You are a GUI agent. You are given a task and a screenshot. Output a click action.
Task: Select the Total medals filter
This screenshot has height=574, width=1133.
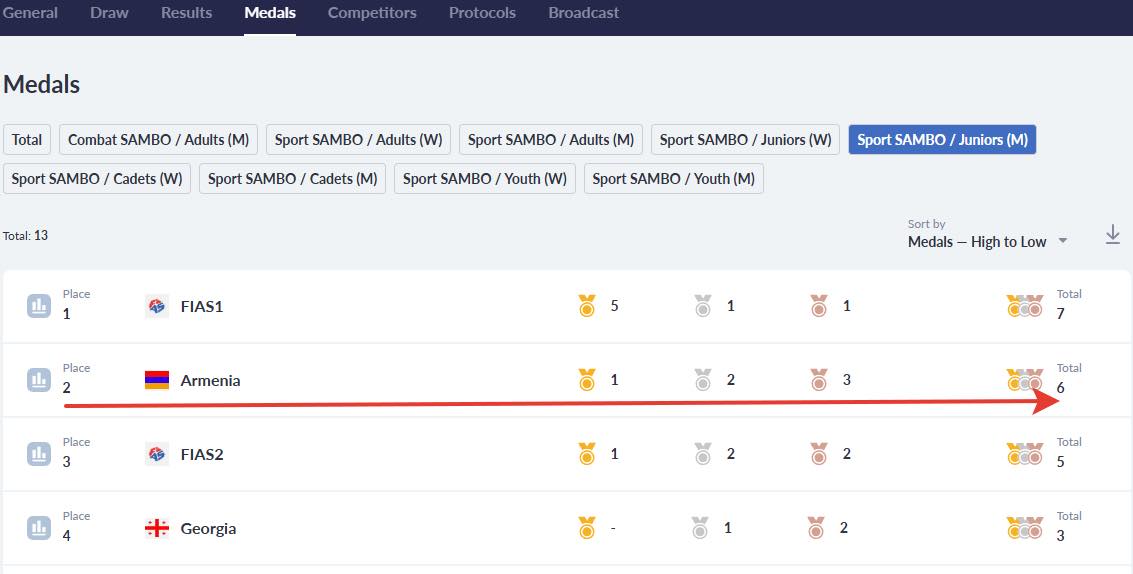27,140
